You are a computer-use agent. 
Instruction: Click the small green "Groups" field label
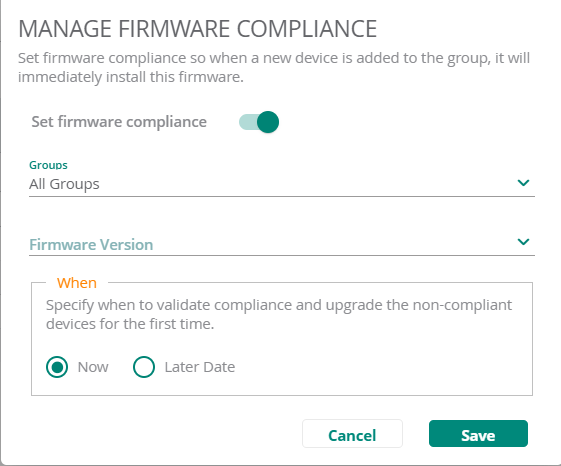[x=48, y=165]
